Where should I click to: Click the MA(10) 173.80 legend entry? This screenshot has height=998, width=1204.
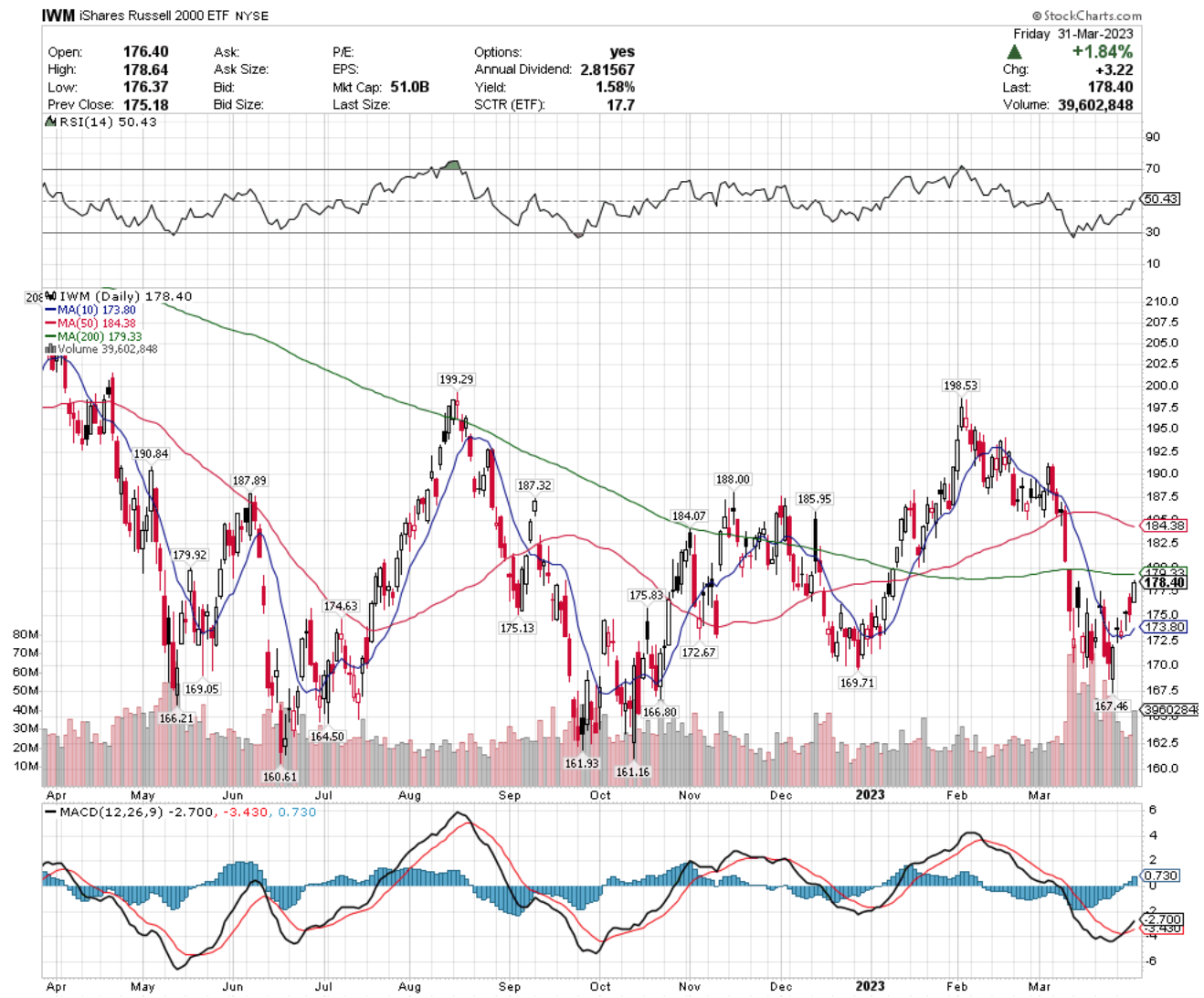pos(91,310)
